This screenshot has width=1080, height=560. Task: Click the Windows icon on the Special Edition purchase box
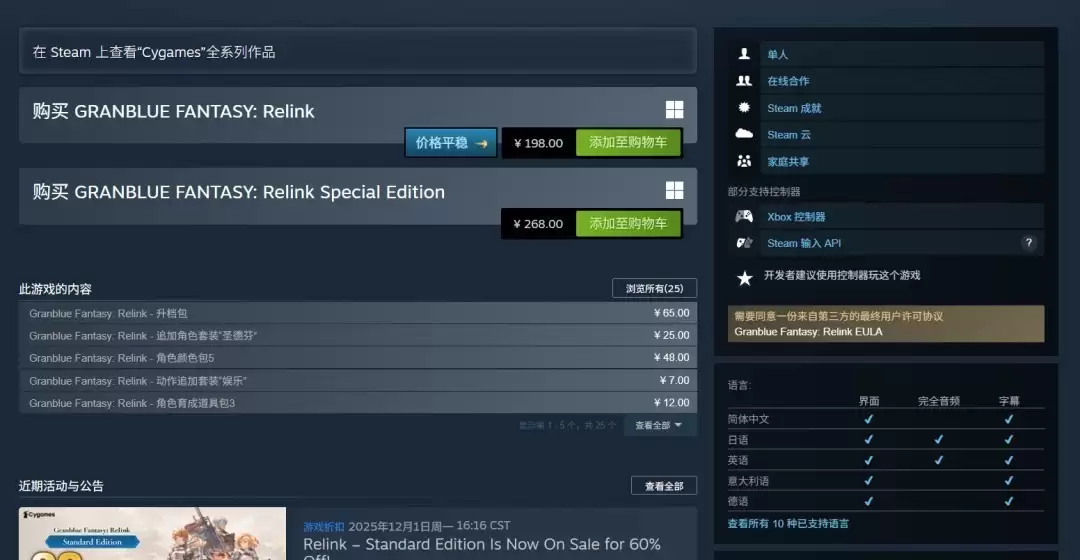[x=674, y=190]
